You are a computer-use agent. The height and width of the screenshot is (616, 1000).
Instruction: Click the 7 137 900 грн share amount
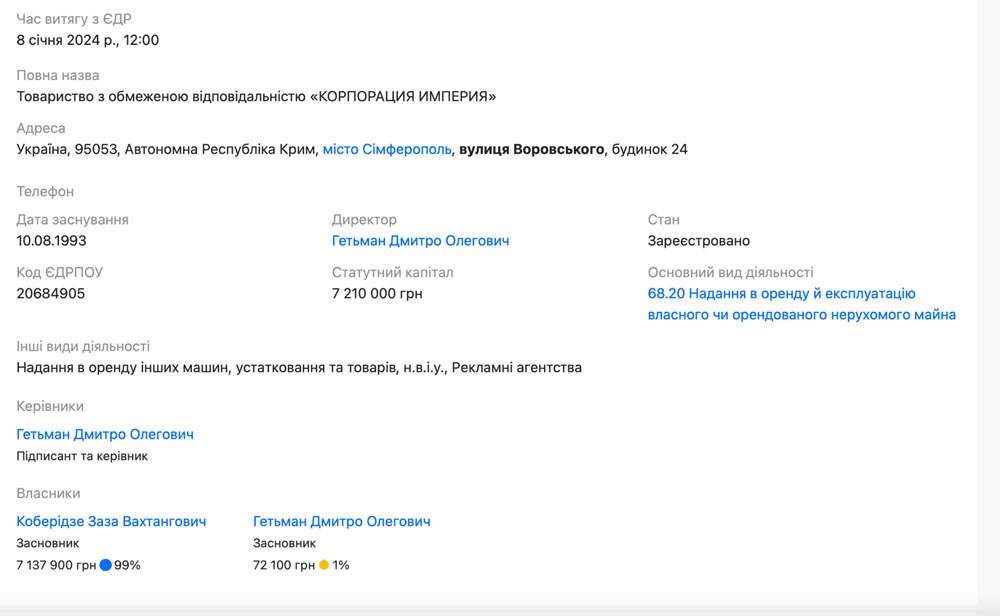pos(56,565)
